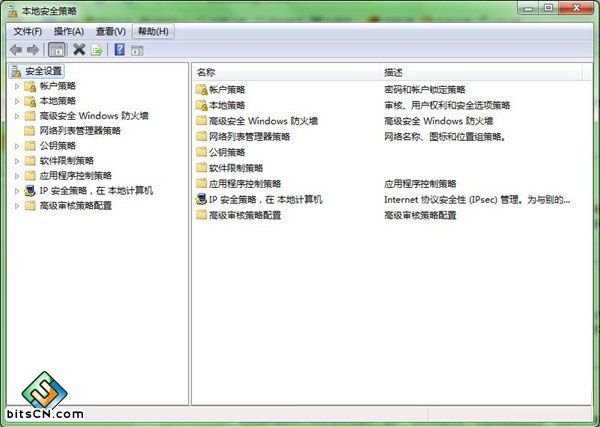600x427 pixels.
Task: Click the 安全设置 root node icon
Action: 16,71
